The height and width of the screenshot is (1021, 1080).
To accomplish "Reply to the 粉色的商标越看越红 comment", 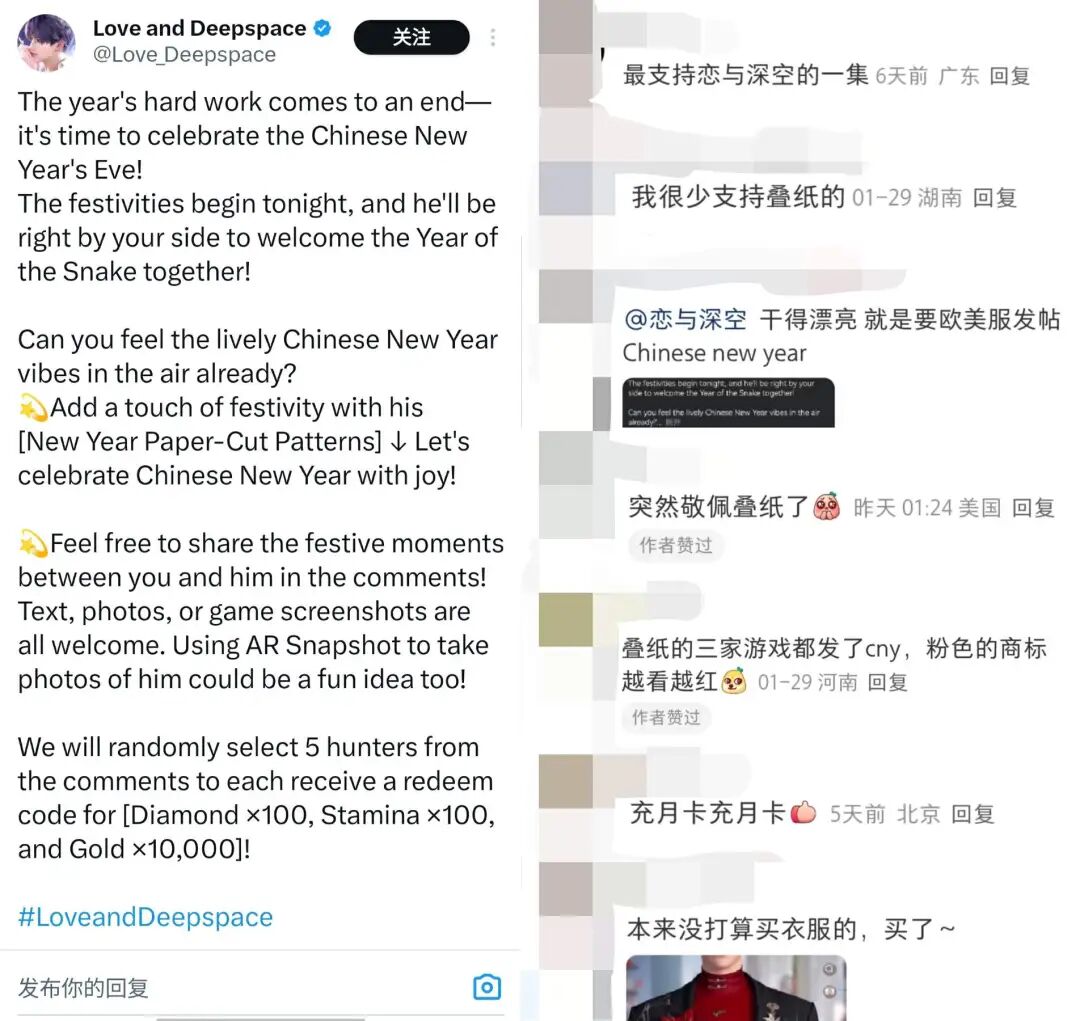I will (887, 682).
